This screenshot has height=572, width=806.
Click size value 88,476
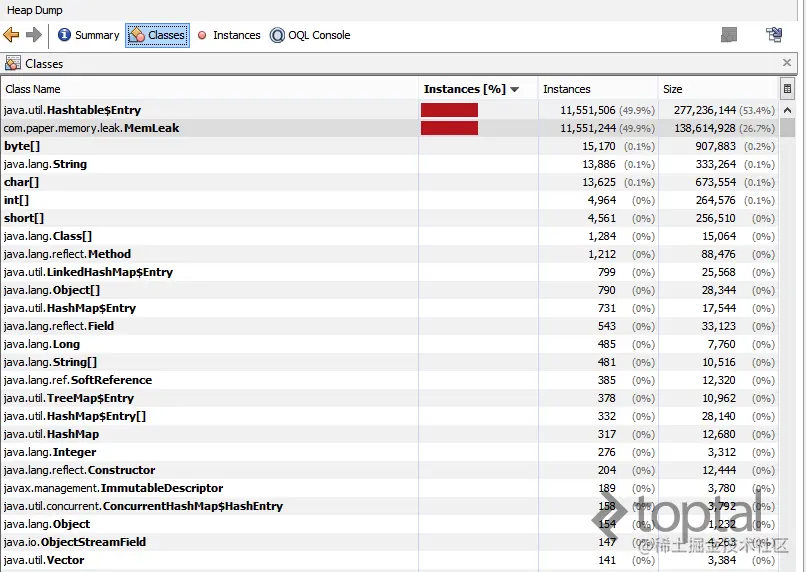(x=719, y=254)
